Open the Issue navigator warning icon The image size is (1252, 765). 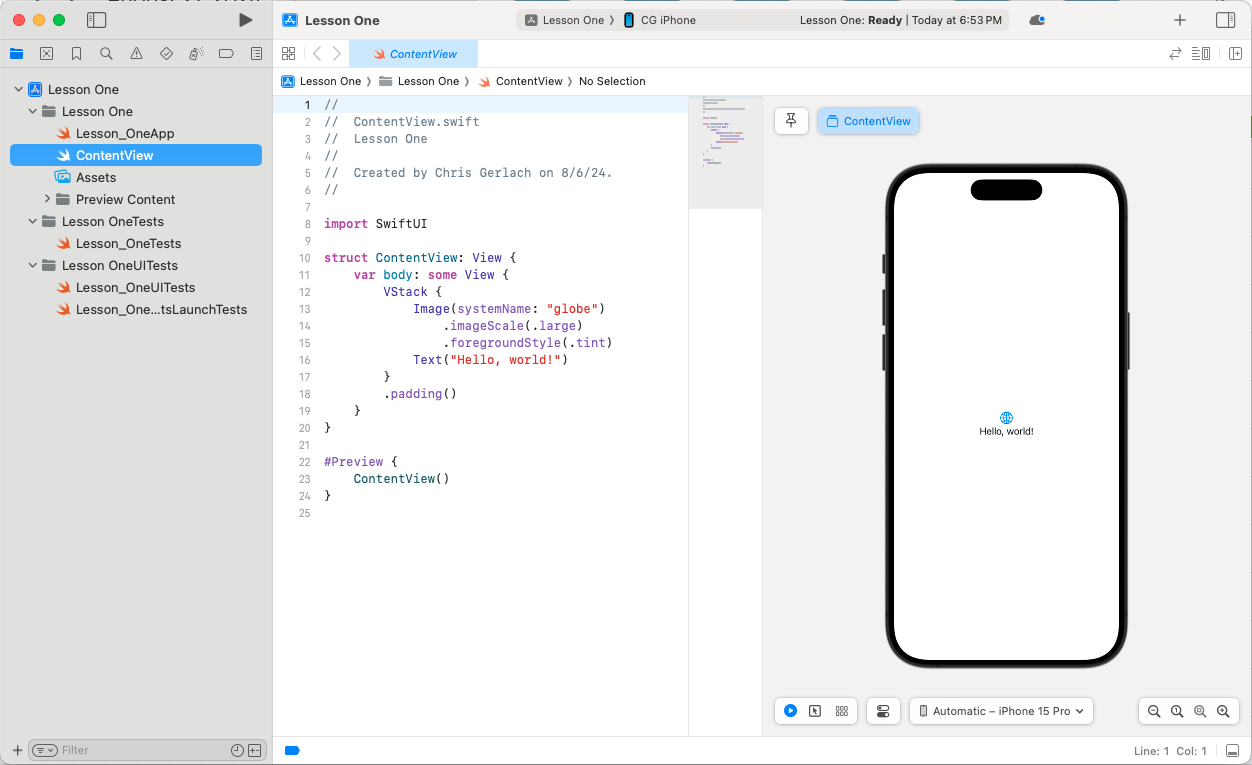click(136, 53)
